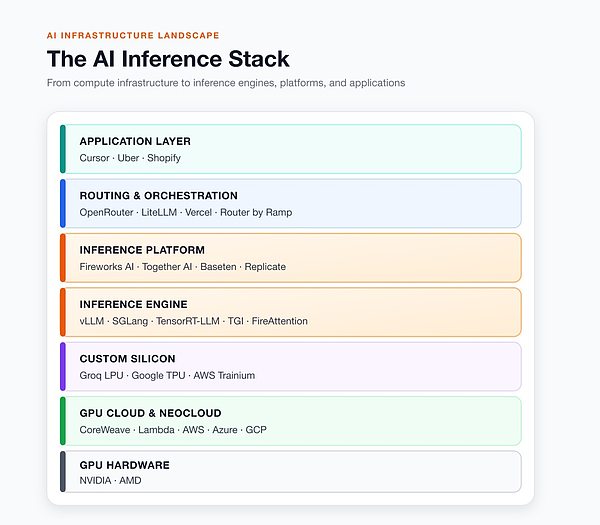Click the orange accent bar of Inference Engine
Screen dimensions: 600x525
63,312
